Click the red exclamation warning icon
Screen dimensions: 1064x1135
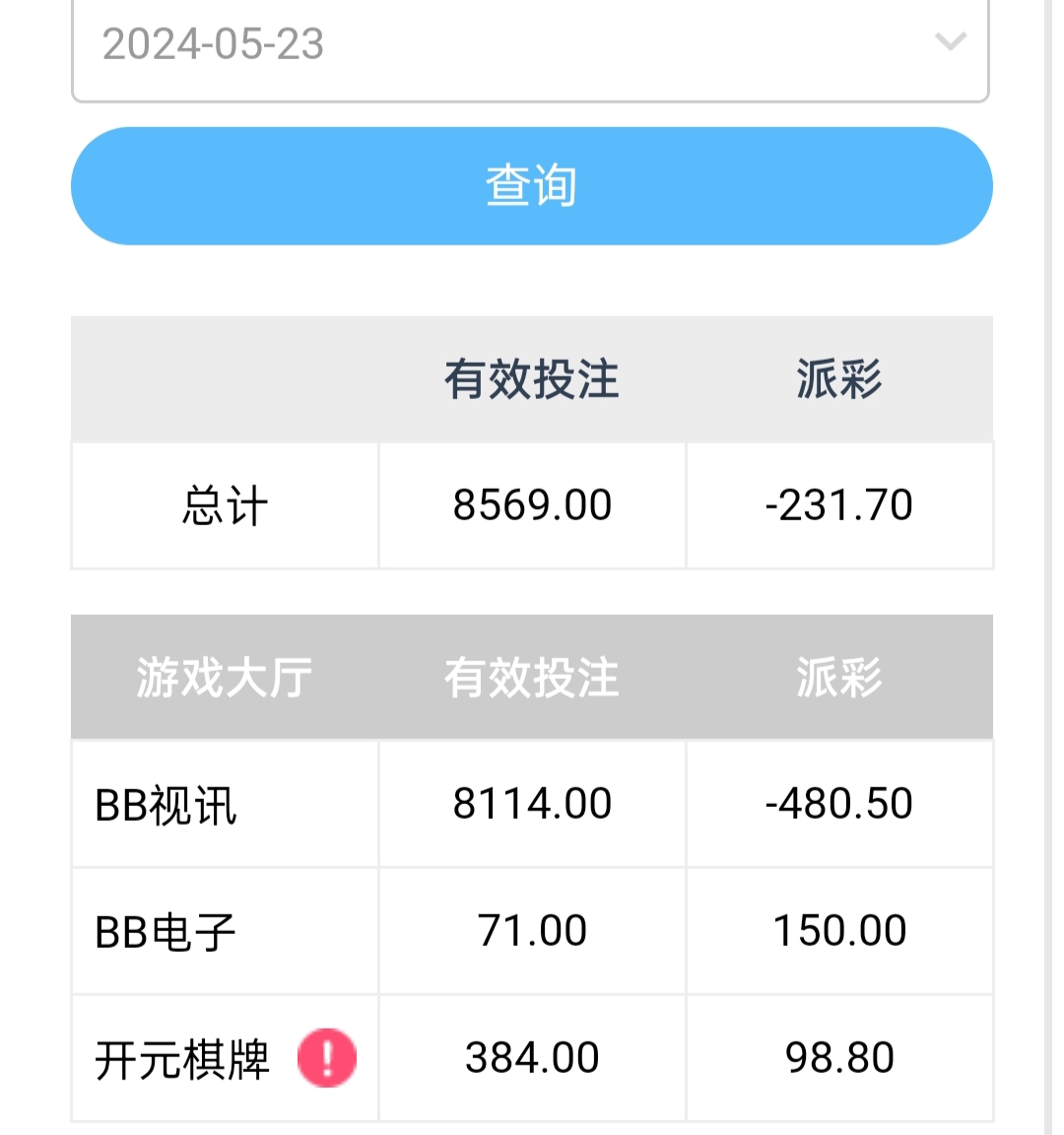point(327,1057)
